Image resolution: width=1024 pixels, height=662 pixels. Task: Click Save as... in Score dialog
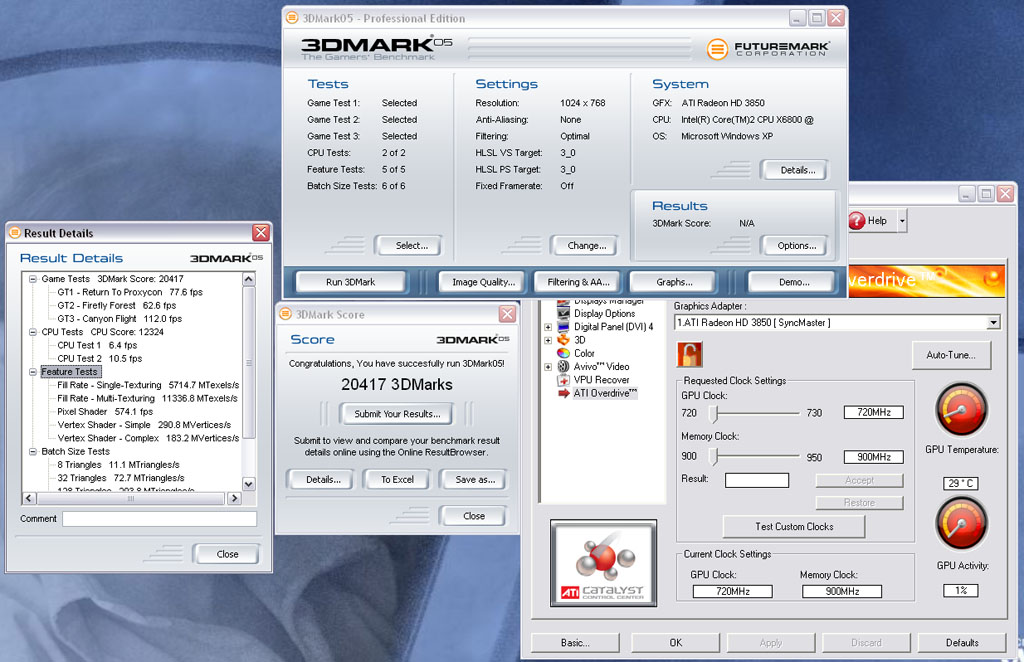(475, 479)
